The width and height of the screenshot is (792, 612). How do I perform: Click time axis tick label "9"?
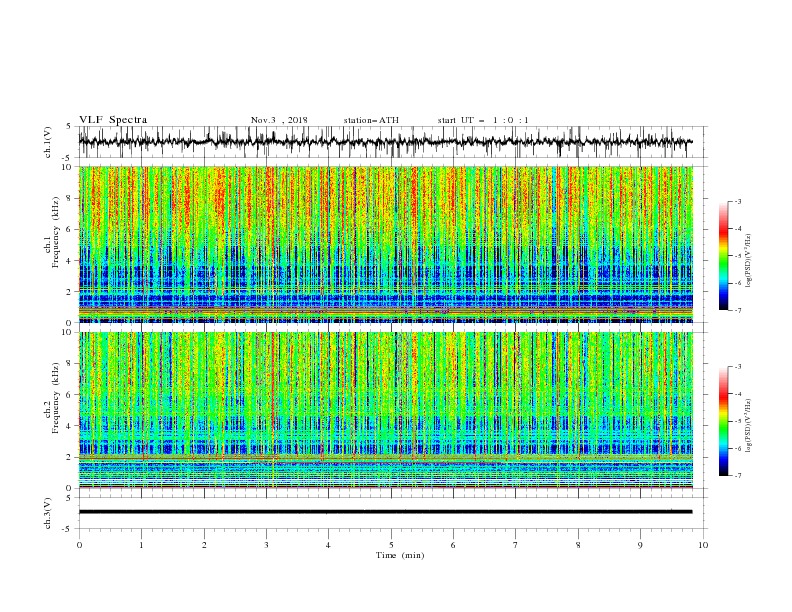[640, 545]
